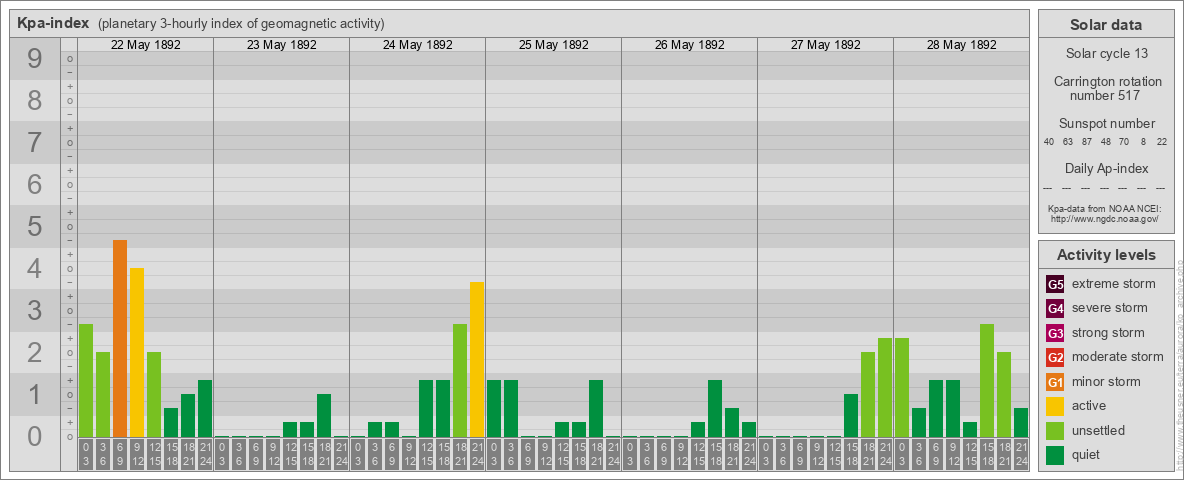The height and width of the screenshot is (480, 1184).
Task: Click the Kp scale number 9
Action: tap(35, 59)
